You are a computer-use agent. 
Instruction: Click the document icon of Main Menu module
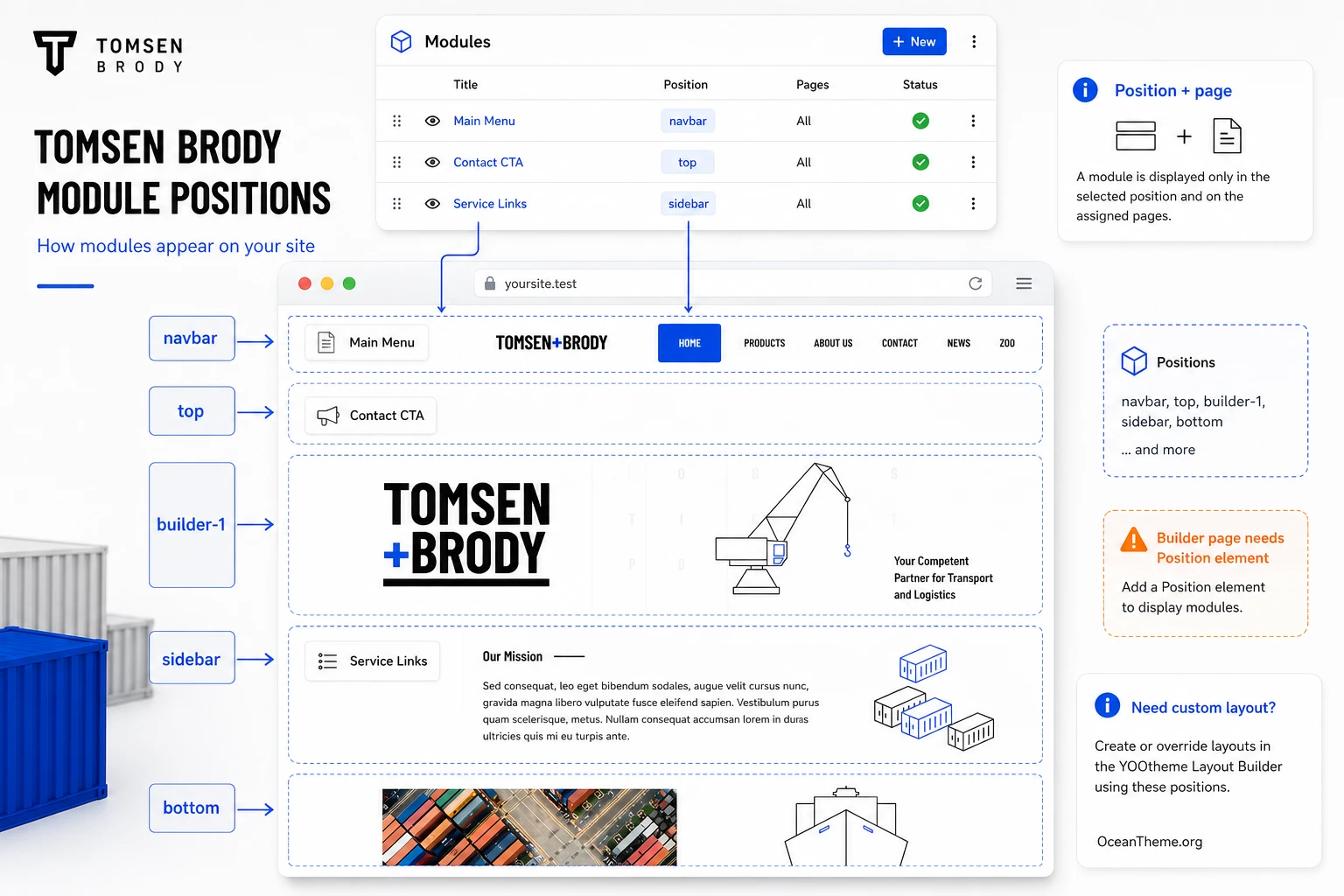pos(326,342)
